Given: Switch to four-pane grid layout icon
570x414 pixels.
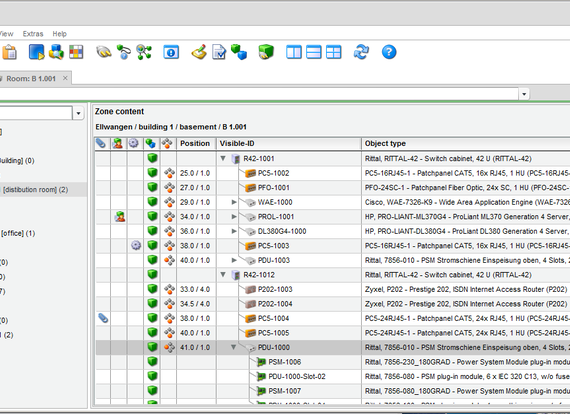Looking at the screenshot, I should 333,52.
